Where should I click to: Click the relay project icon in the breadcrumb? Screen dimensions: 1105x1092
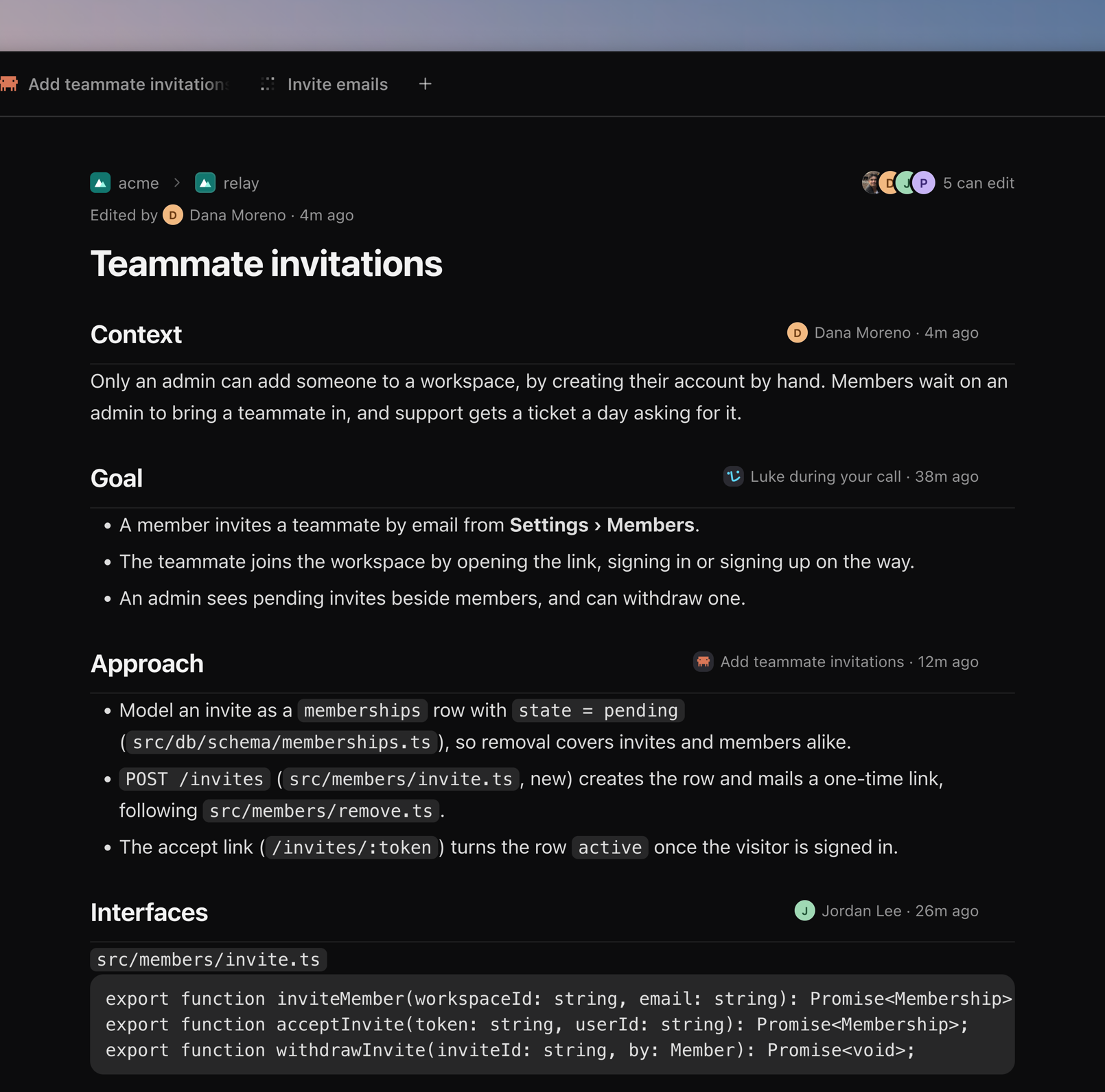(205, 183)
